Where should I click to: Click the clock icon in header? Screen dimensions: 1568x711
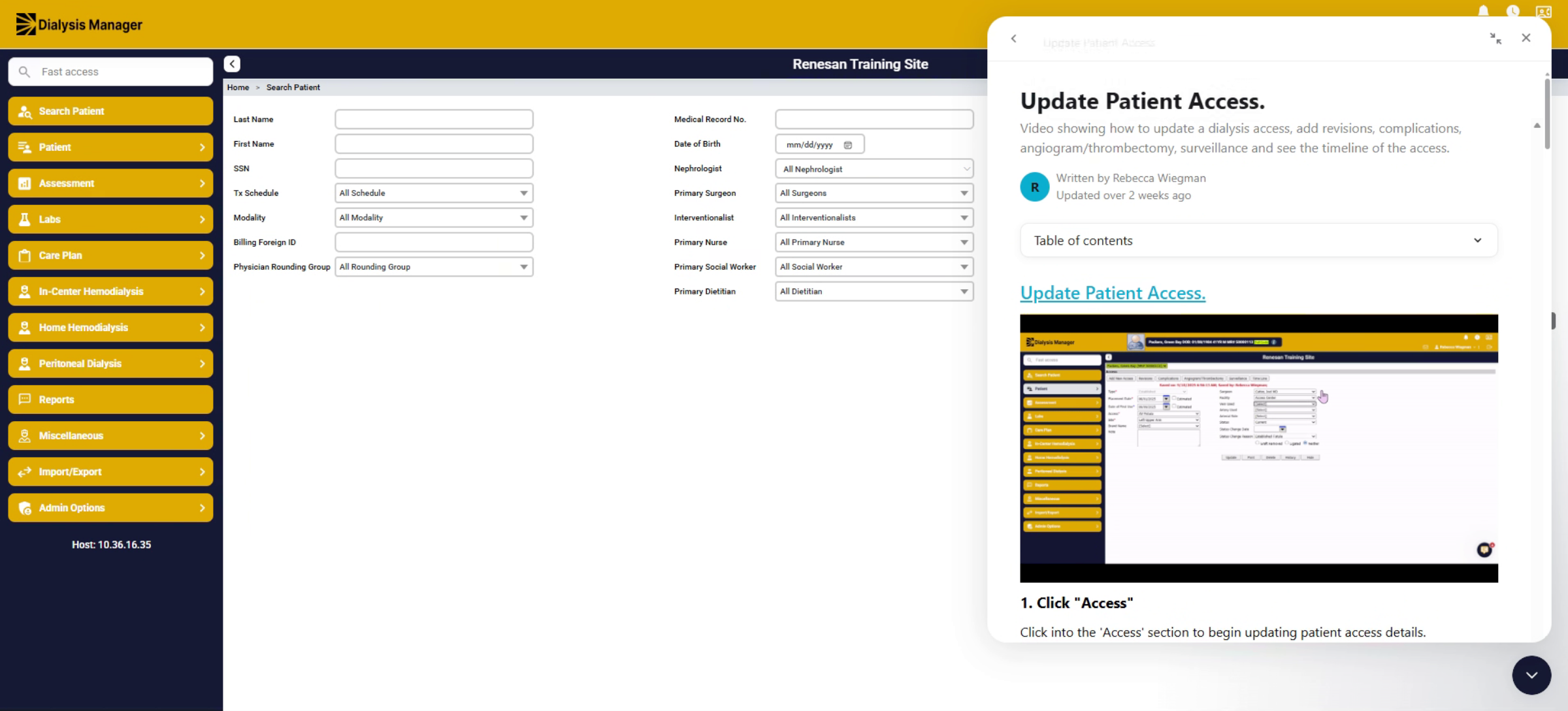(1512, 10)
